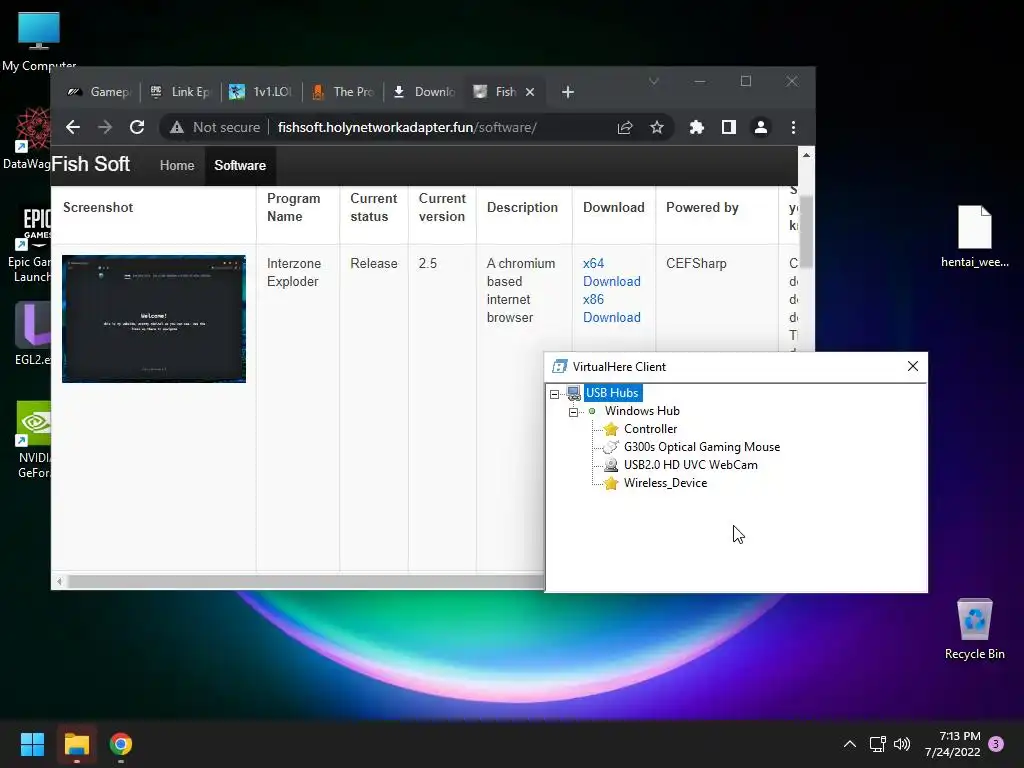The height and width of the screenshot is (768, 1024).
Task: Show hidden system tray icons
Action: (850, 744)
